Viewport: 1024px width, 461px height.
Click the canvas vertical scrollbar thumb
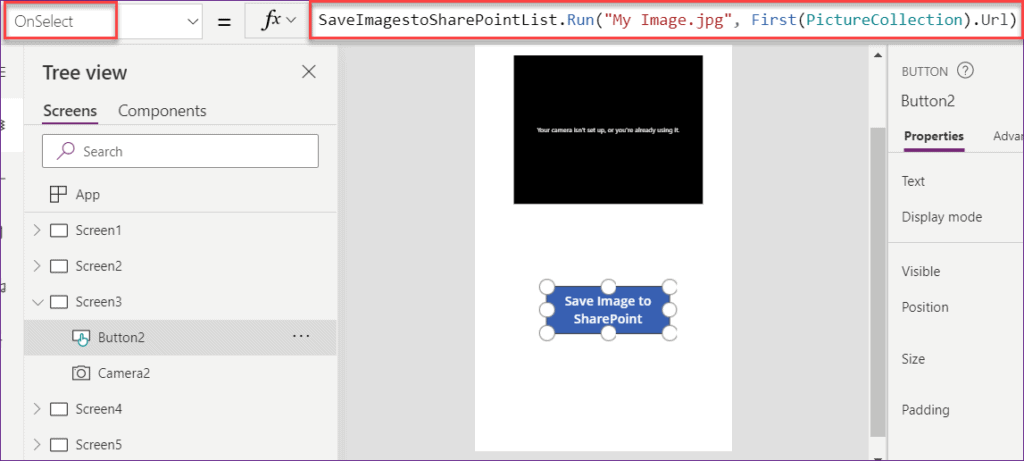click(x=878, y=281)
